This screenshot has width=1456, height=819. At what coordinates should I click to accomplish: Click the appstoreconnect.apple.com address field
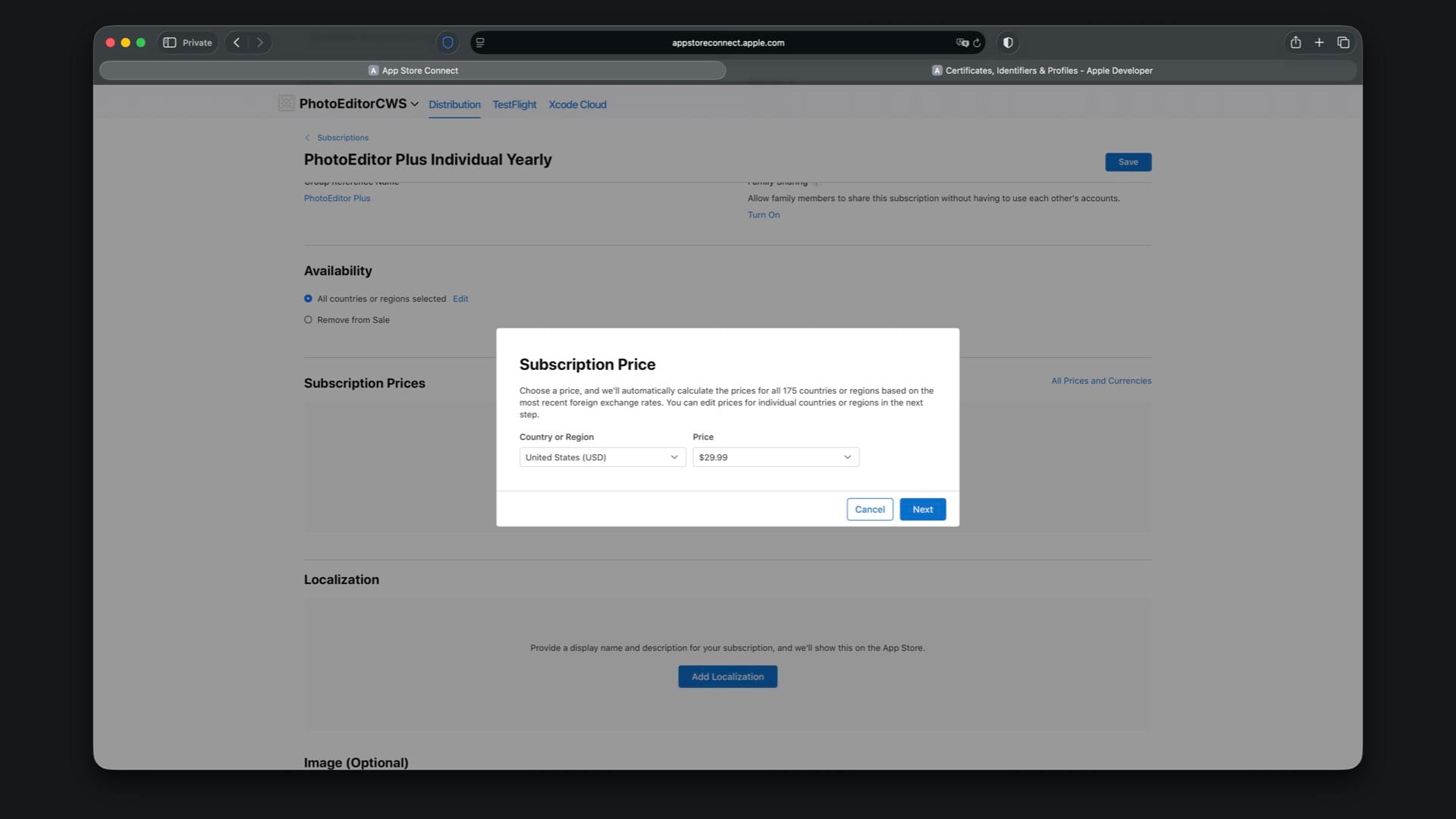pos(727,42)
